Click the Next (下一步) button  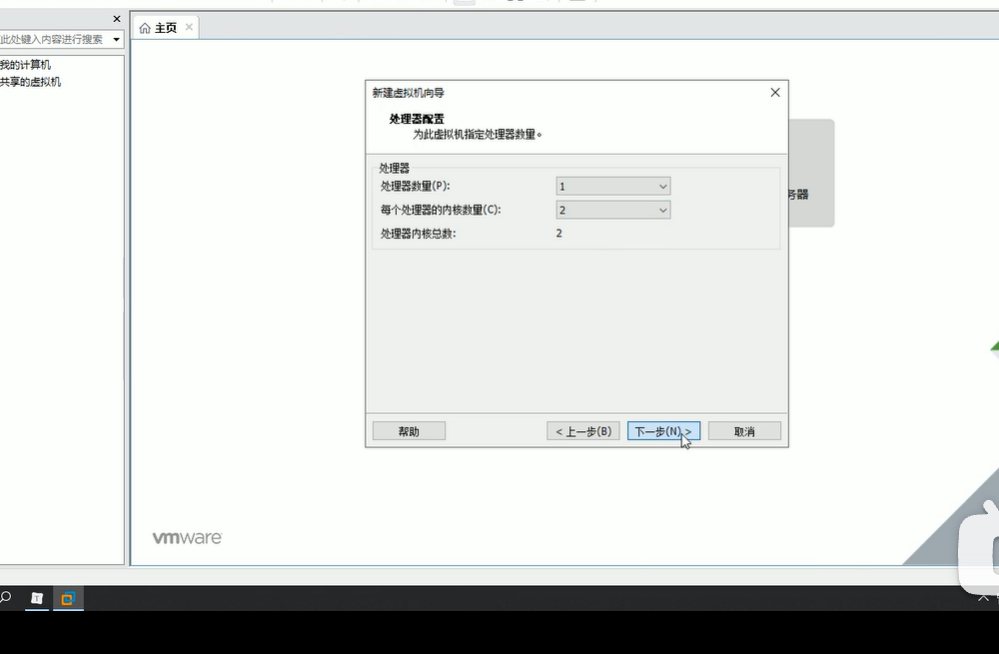(663, 432)
